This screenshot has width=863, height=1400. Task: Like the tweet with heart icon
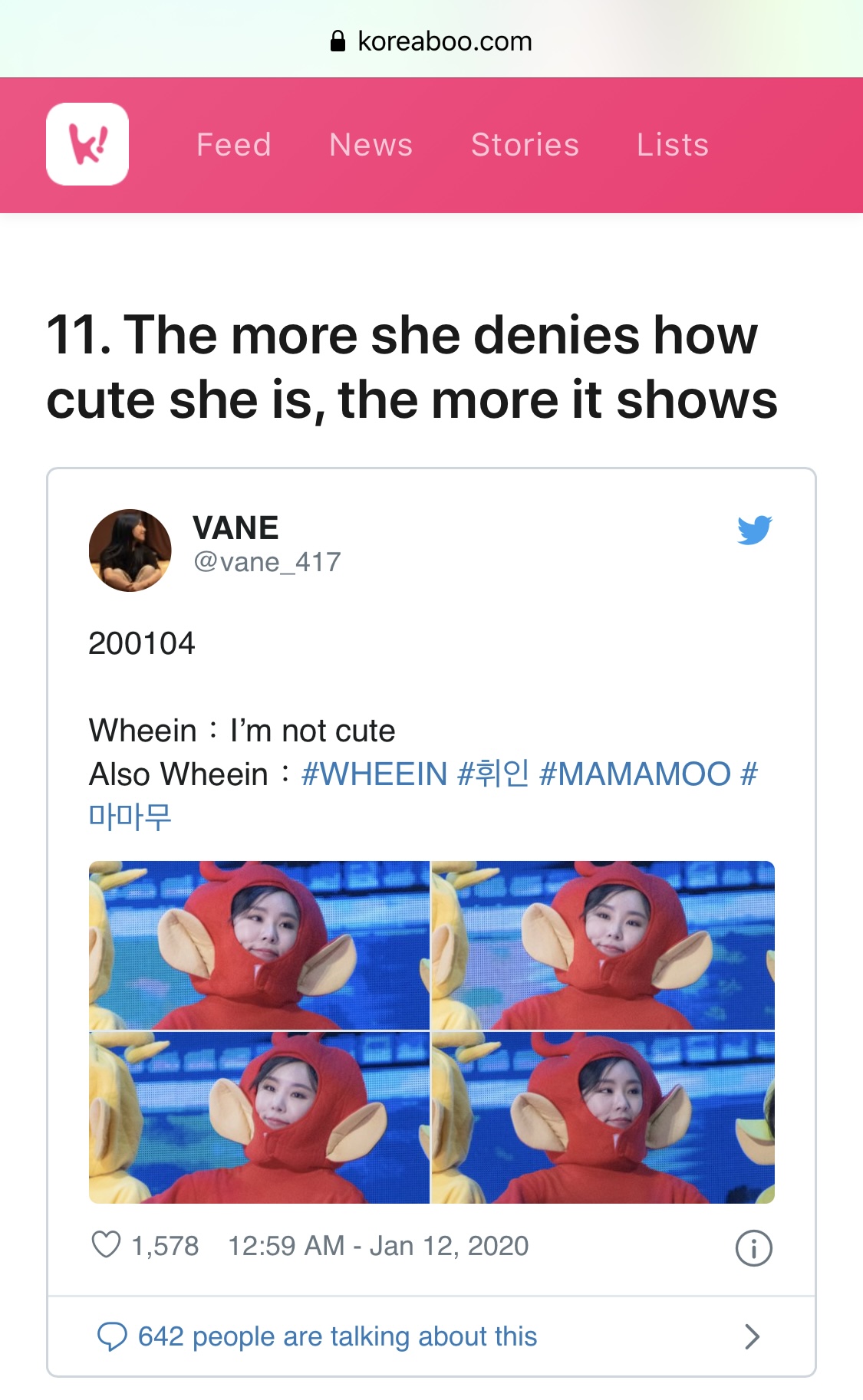tap(106, 1245)
